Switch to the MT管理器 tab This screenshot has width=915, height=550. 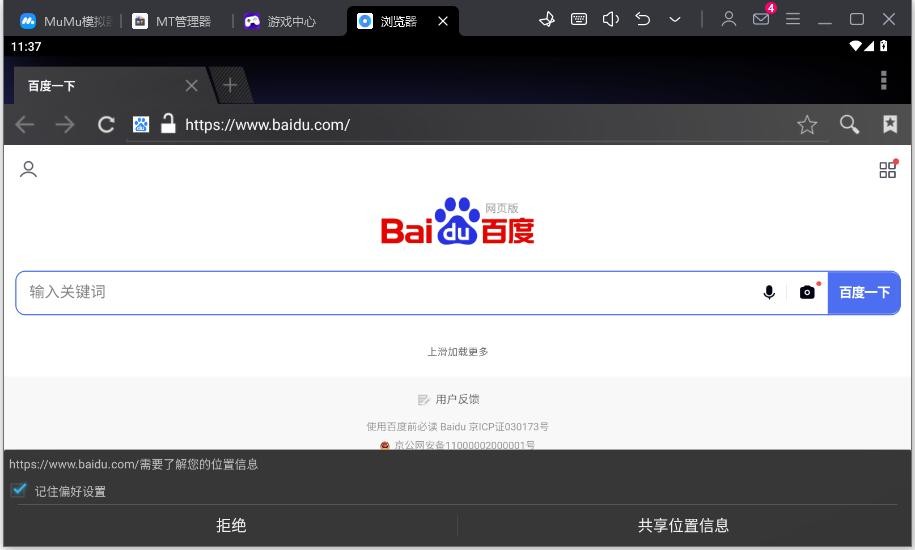[172, 22]
